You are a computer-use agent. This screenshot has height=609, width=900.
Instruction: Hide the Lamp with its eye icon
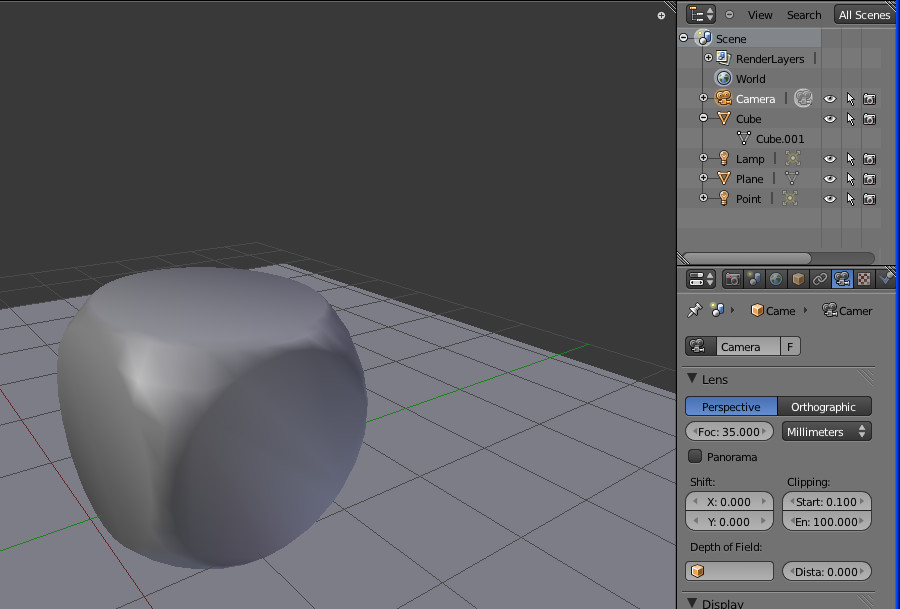[829, 159]
